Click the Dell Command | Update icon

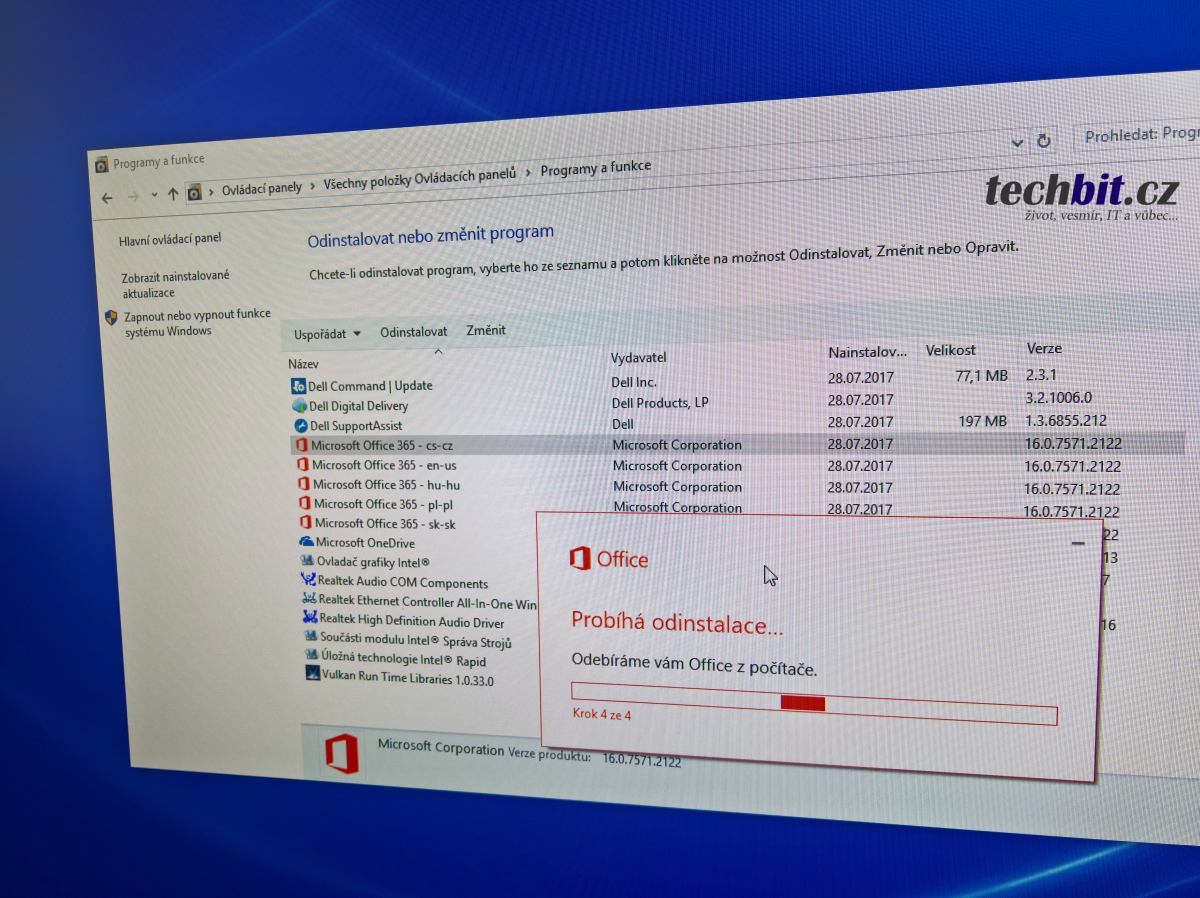(298, 386)
